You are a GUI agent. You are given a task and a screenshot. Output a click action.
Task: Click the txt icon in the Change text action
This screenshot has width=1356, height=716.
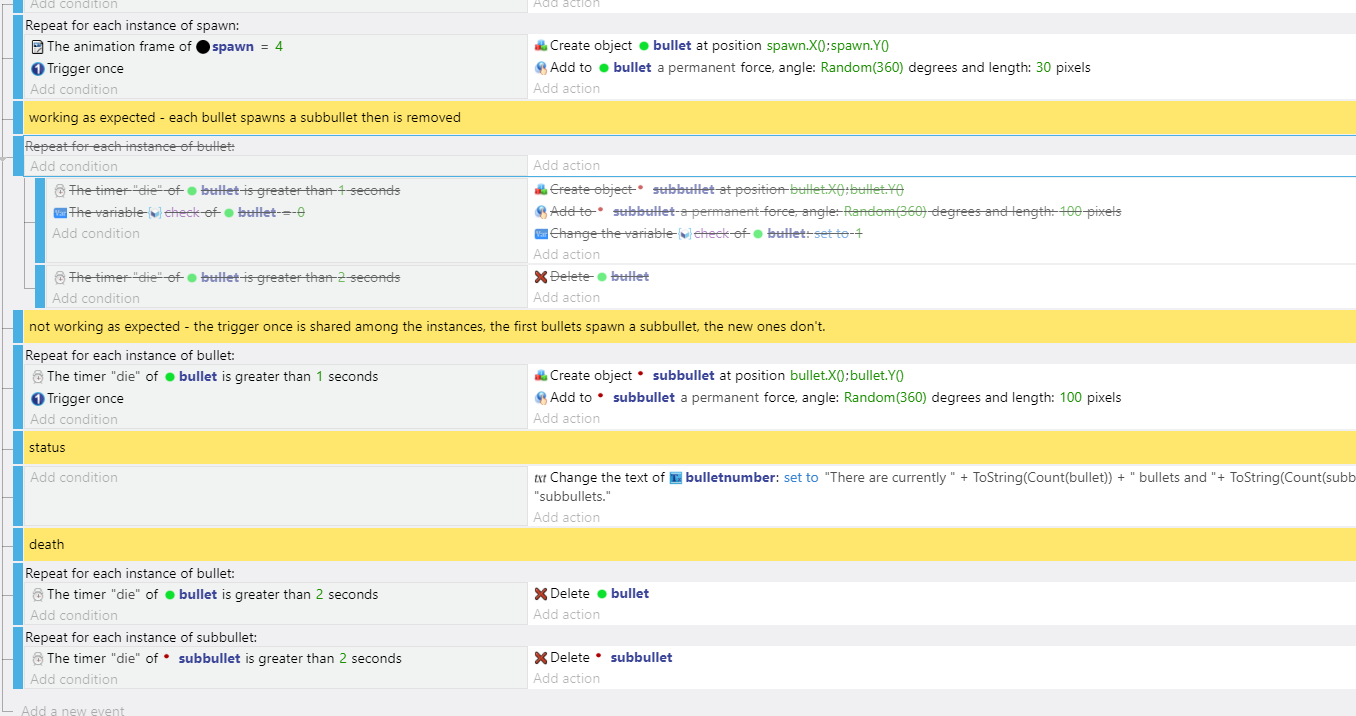[x=540, y=477]
